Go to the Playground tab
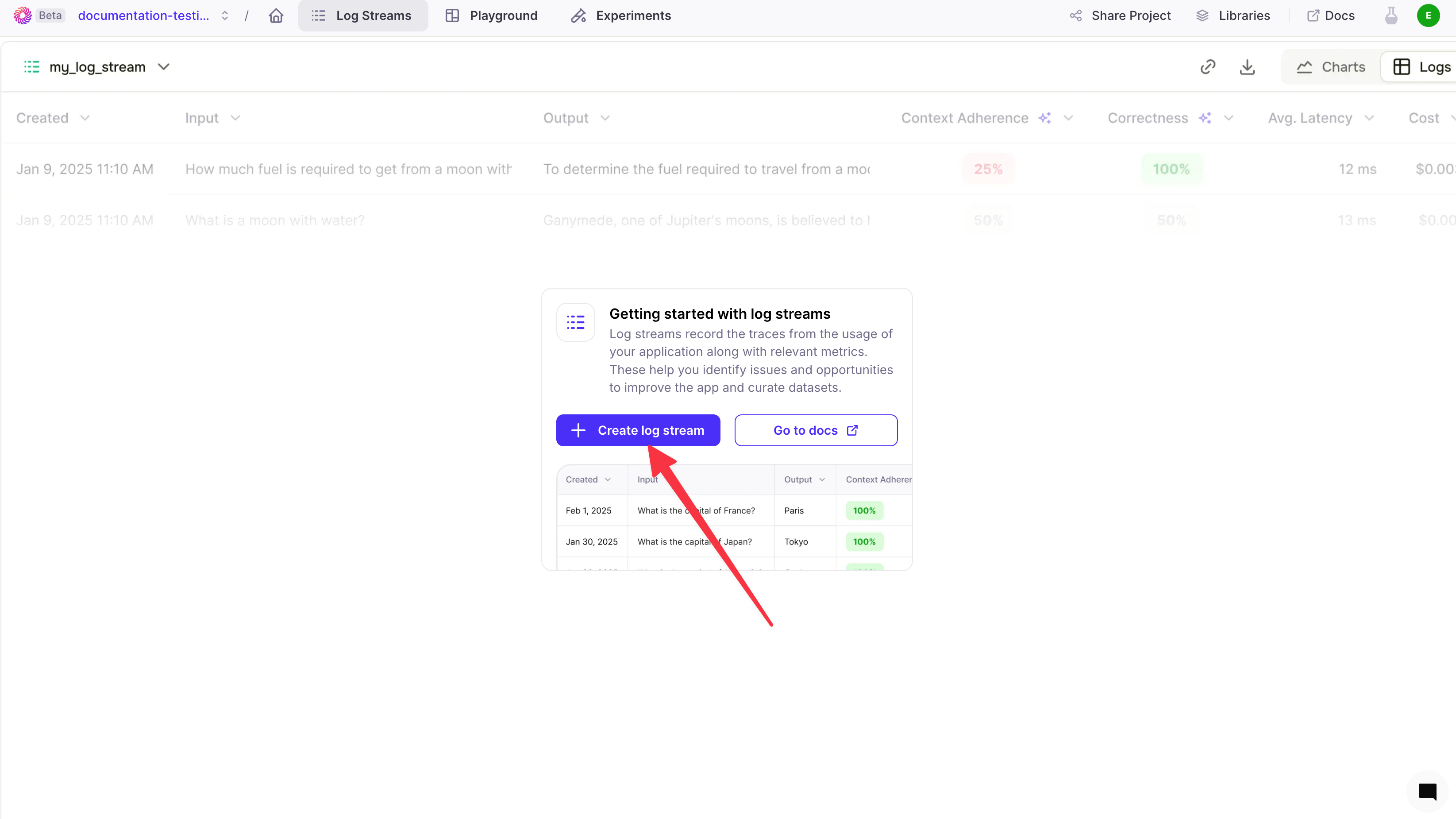1456x819 pixels. (491, 16)
